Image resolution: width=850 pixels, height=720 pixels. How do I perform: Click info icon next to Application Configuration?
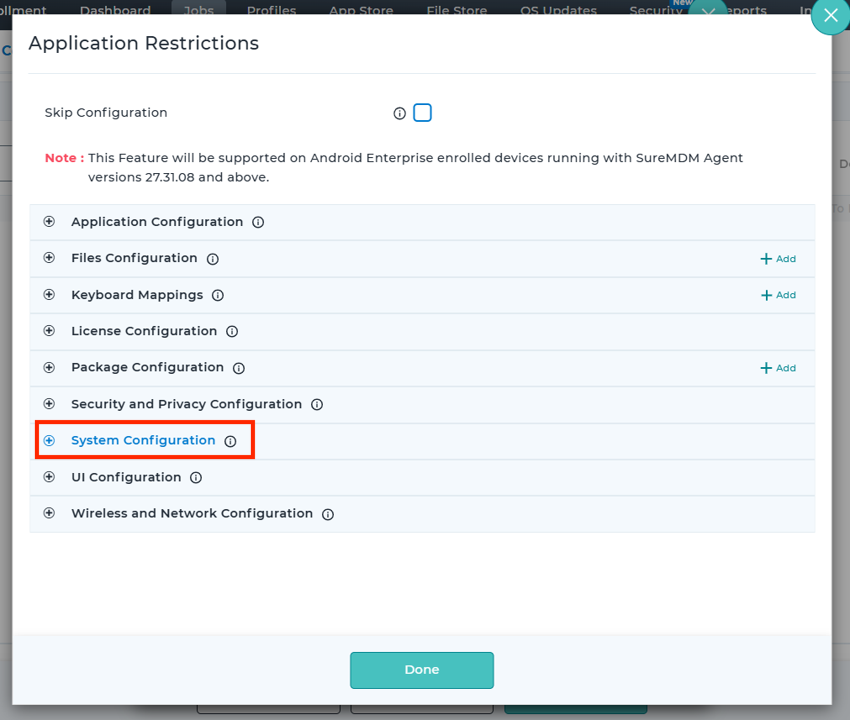coord(258,223)
